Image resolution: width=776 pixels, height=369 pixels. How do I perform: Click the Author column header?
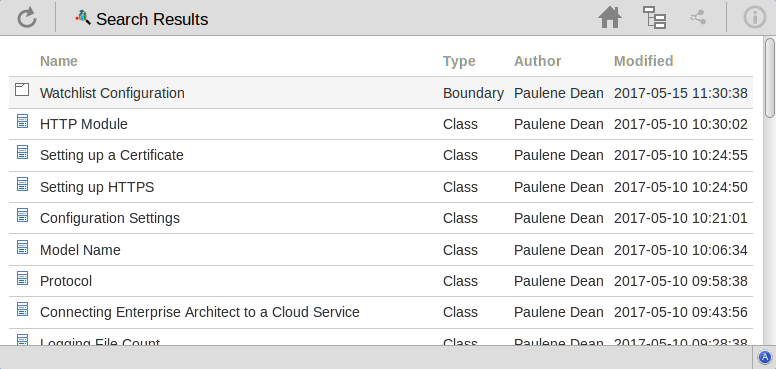point(537,61)
